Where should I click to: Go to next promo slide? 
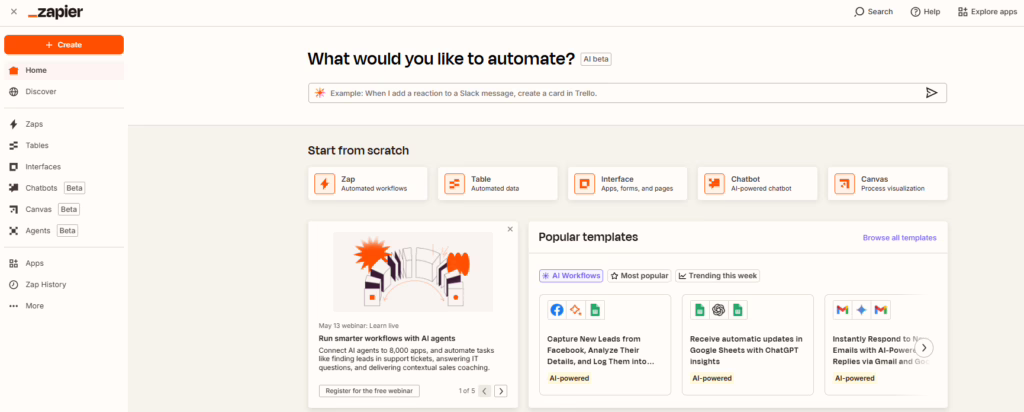point(501,391)
